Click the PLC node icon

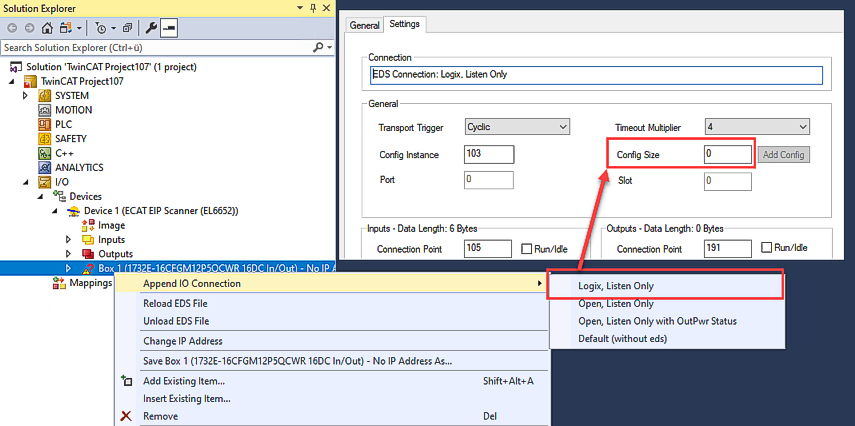45,124
